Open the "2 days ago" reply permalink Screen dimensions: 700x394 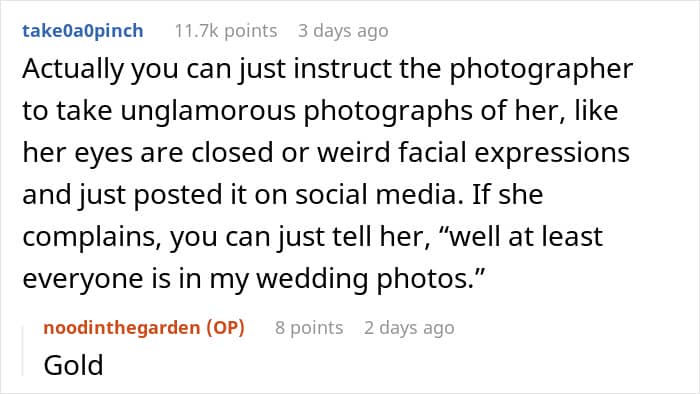[x=409, y=328]
